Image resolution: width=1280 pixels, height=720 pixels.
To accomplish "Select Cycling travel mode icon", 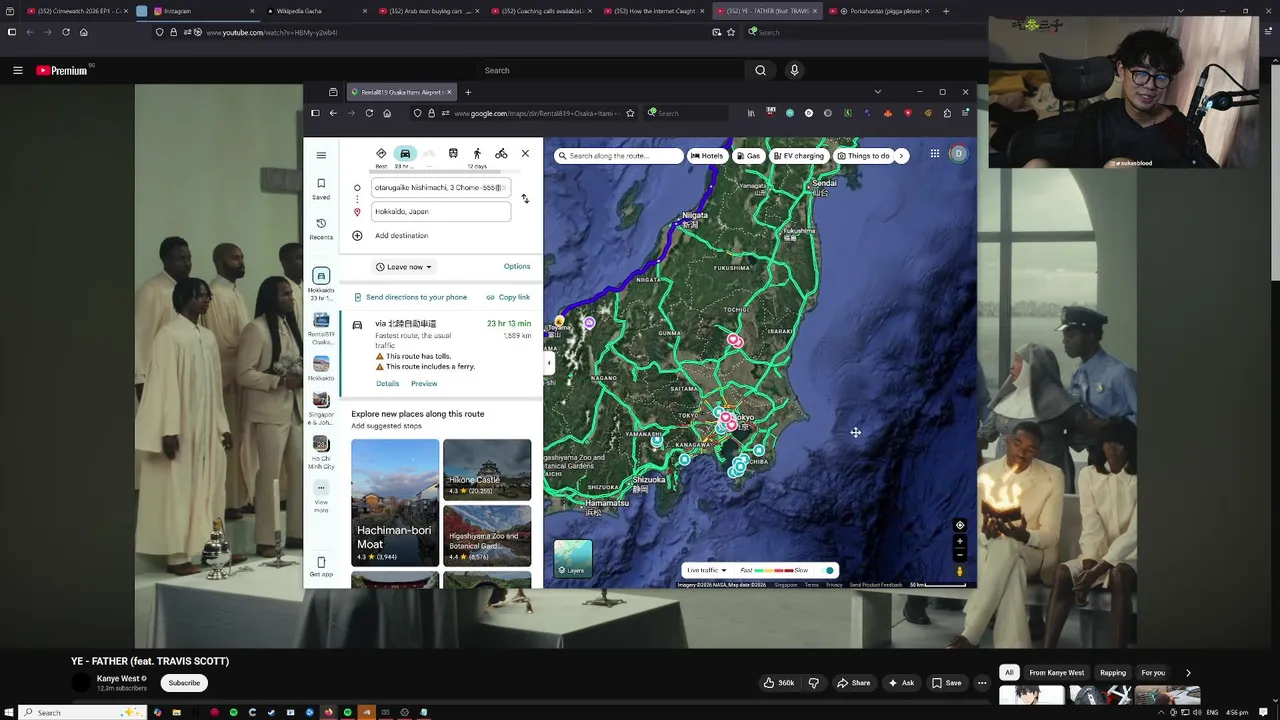I will 501,153.
